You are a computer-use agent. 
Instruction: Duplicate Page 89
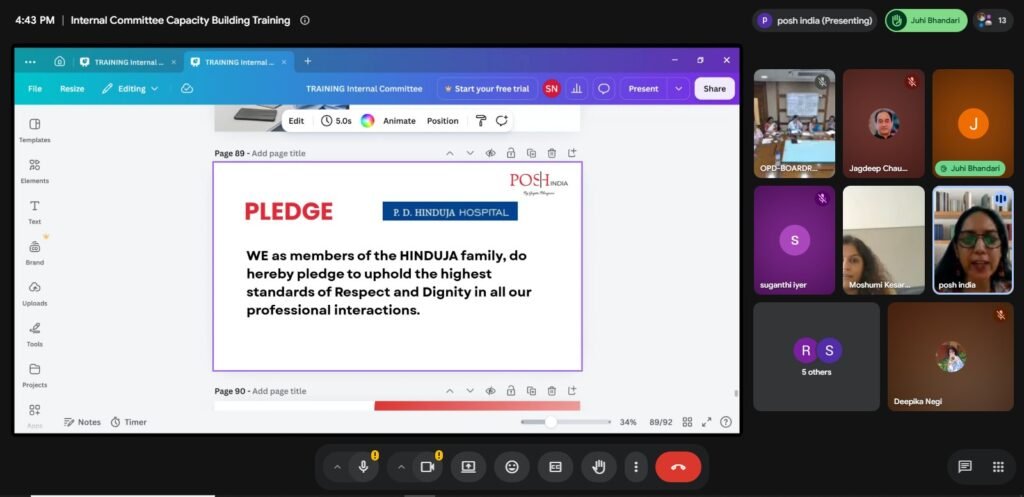coord(532,153)
